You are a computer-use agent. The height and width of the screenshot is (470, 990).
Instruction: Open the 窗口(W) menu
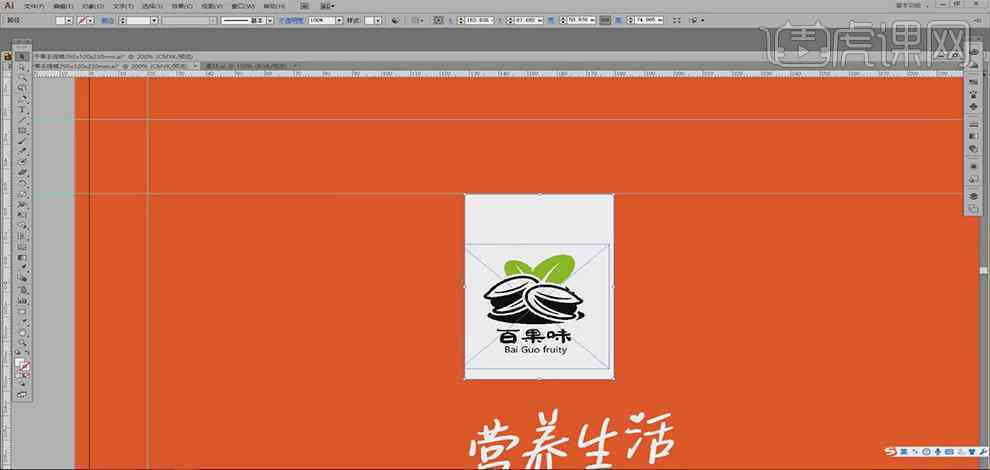point(243,6)
